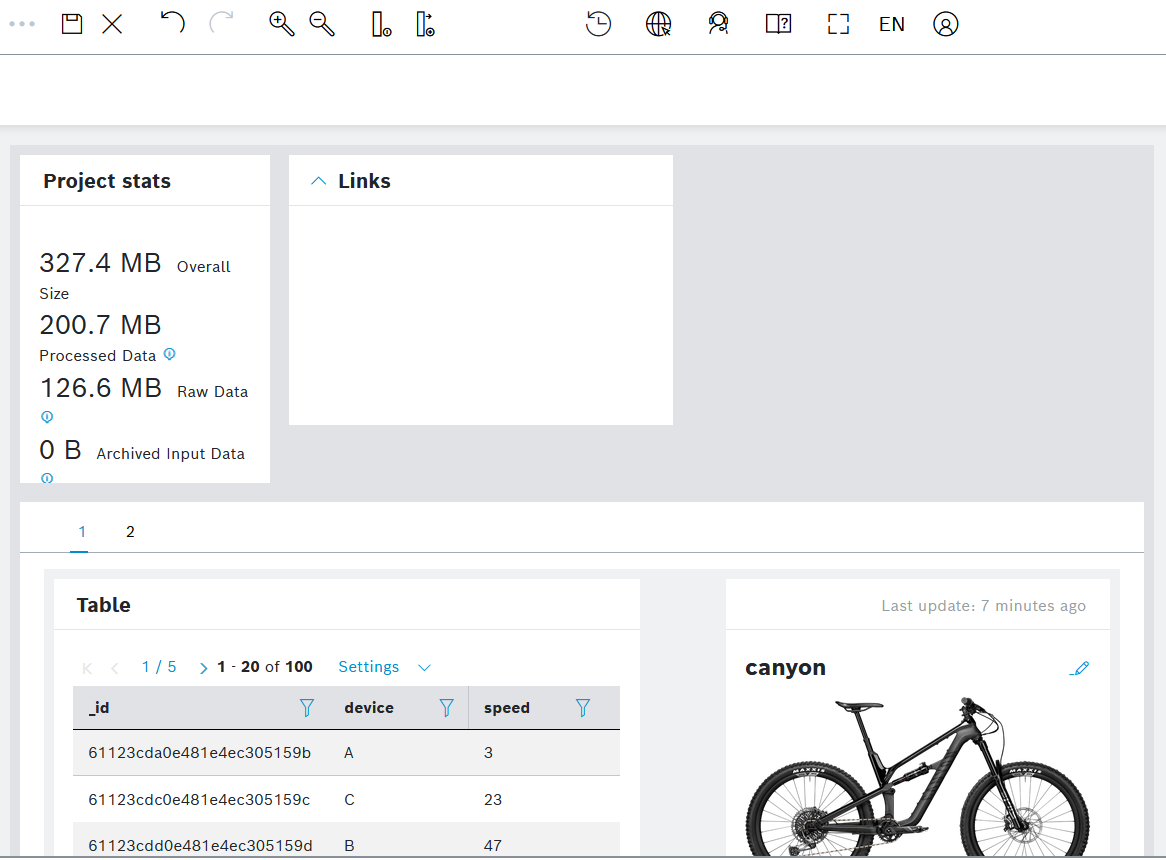Screen dimensions: 1166x860
Task: Switch to tab 2
Action: [130, 532]
